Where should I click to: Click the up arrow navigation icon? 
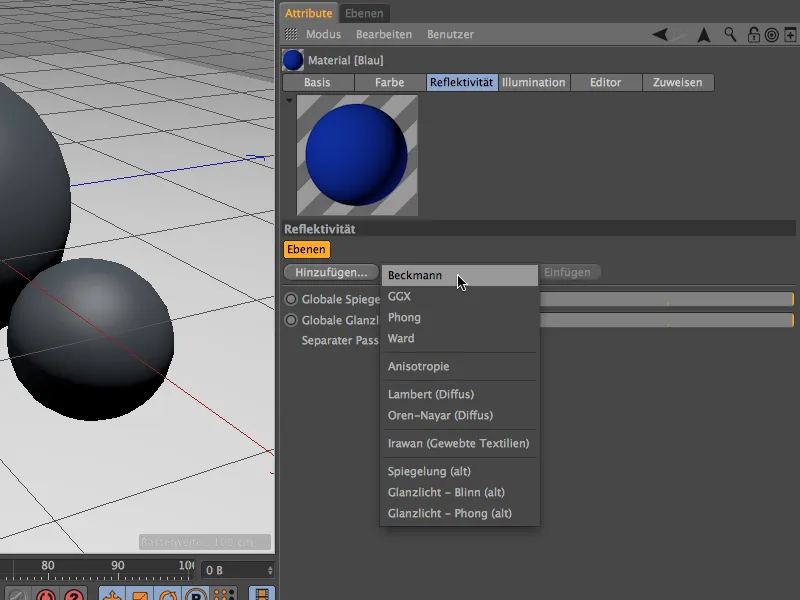point(704,35)
